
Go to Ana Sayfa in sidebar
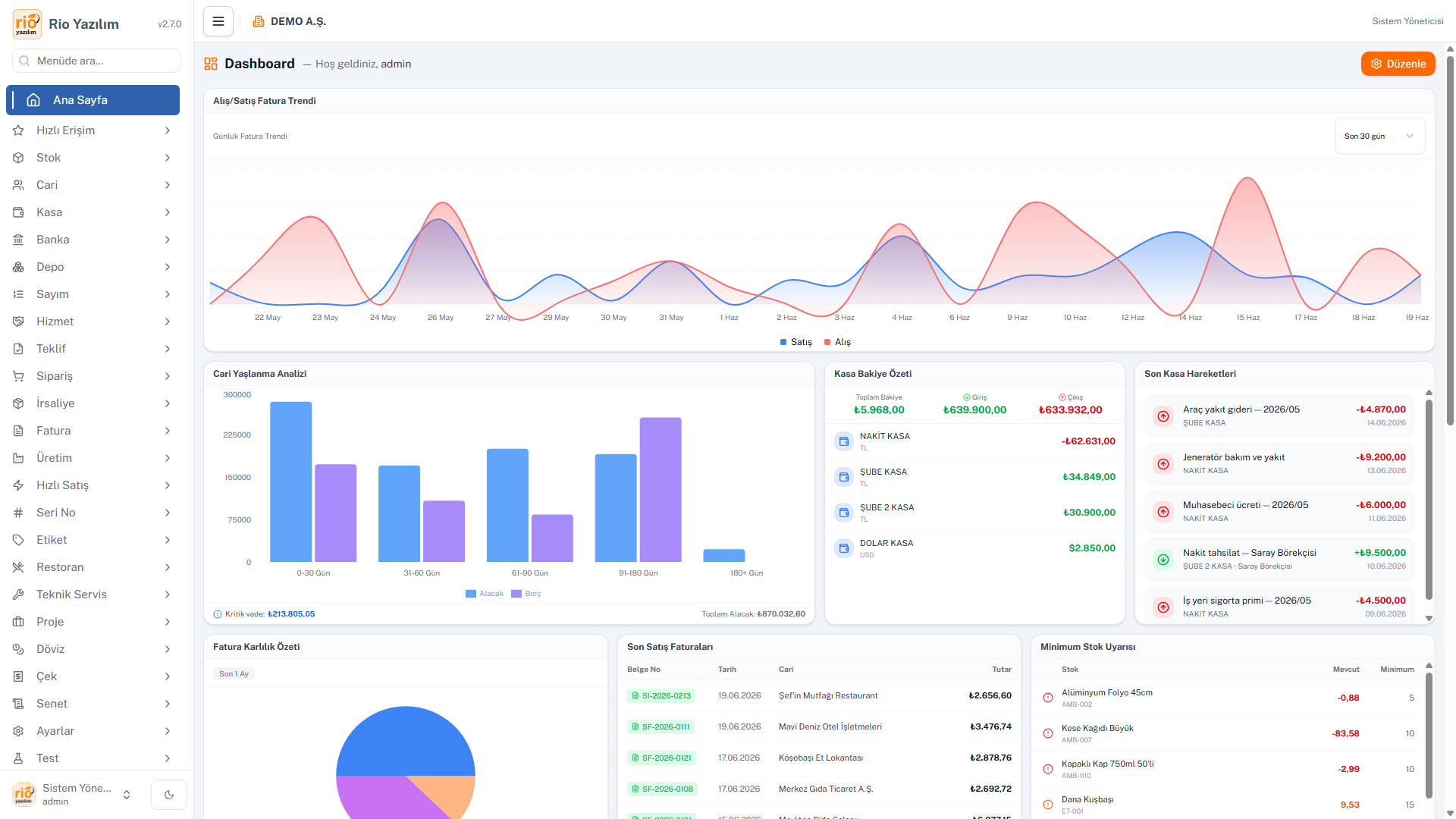click(93, 100)
